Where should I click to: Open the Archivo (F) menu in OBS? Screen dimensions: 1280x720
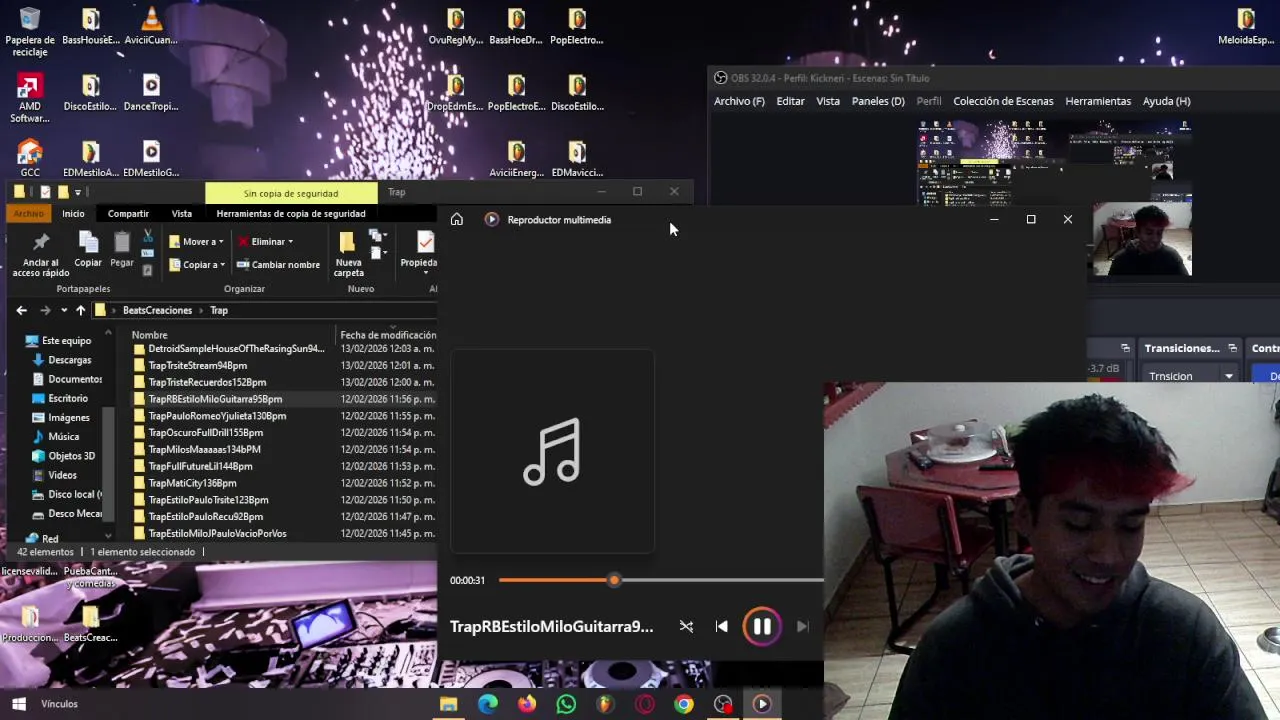click(739, 101)
